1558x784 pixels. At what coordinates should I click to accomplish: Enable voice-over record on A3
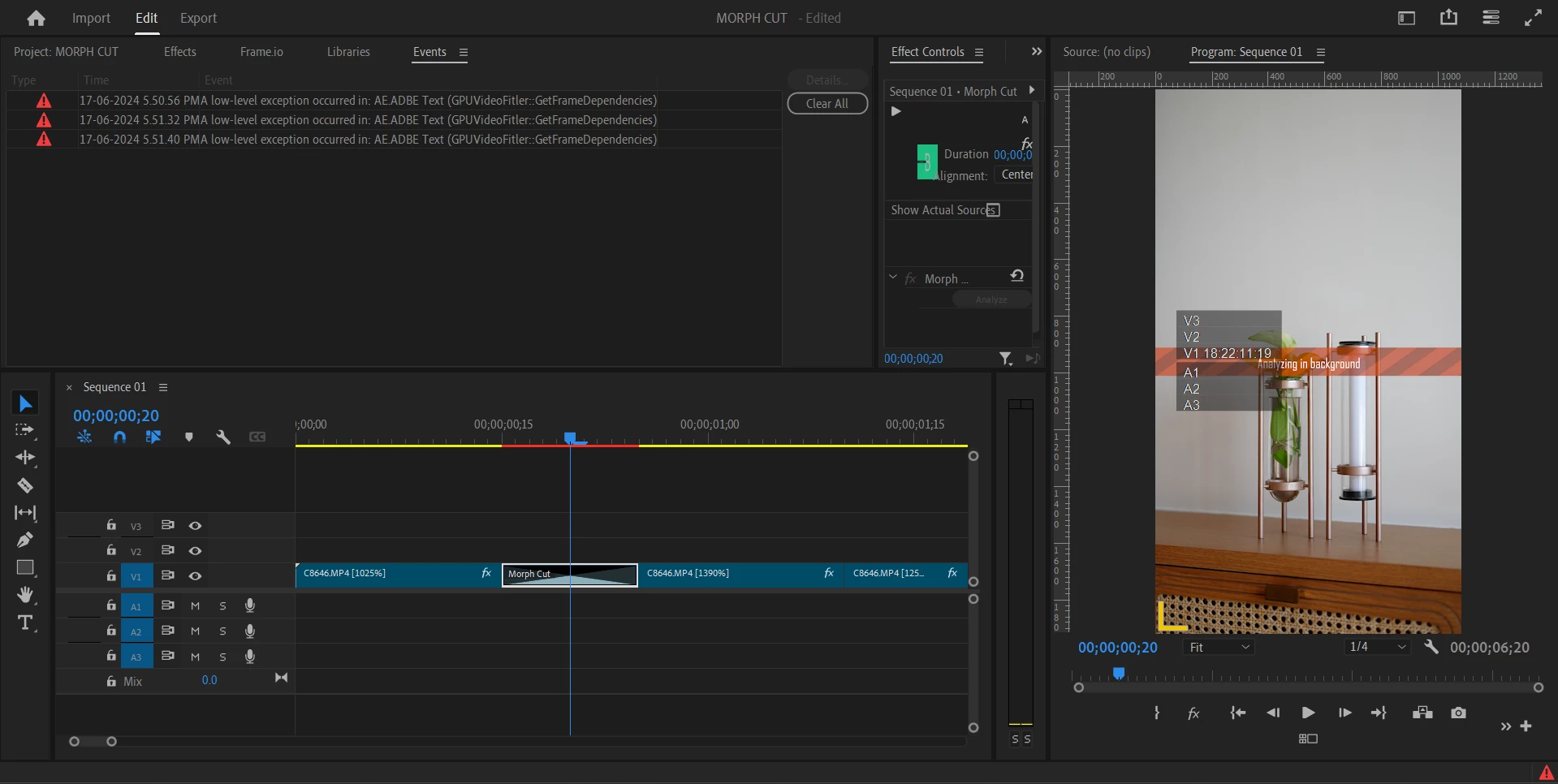[250, 657]
